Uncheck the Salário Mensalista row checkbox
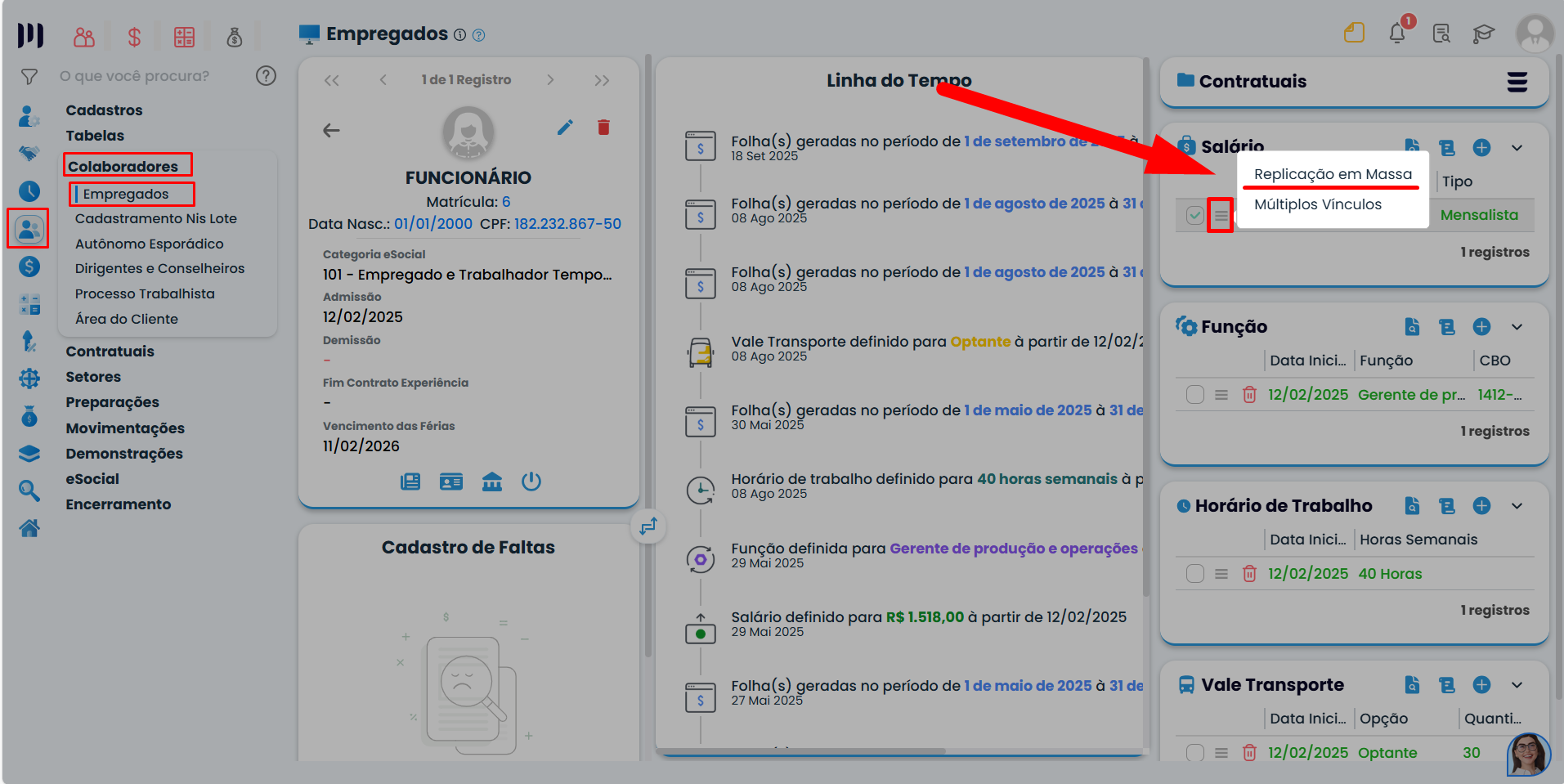 click(x=1194, y=216)
